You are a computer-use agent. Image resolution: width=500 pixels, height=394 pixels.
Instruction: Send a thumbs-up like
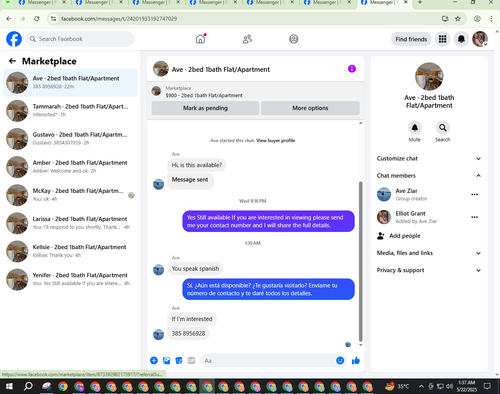(x=356, y=360)
